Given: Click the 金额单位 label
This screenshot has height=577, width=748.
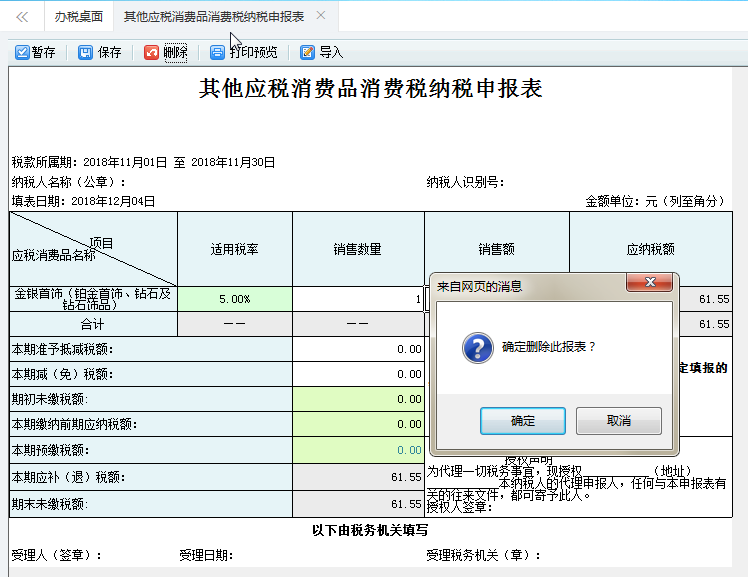Looking at the screenshot, I should tap(655, 201).
